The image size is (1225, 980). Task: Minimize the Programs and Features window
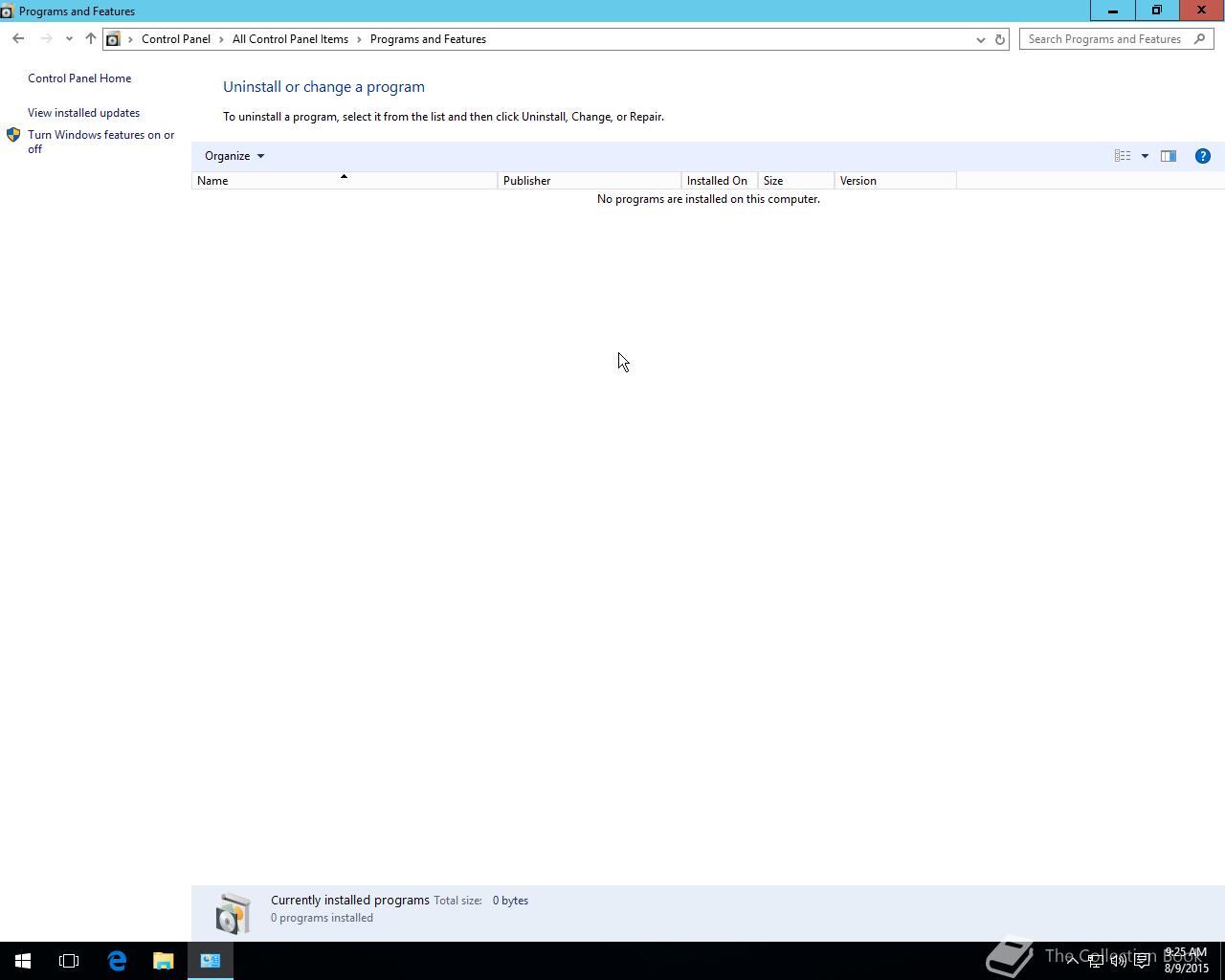coord(1113,11)
